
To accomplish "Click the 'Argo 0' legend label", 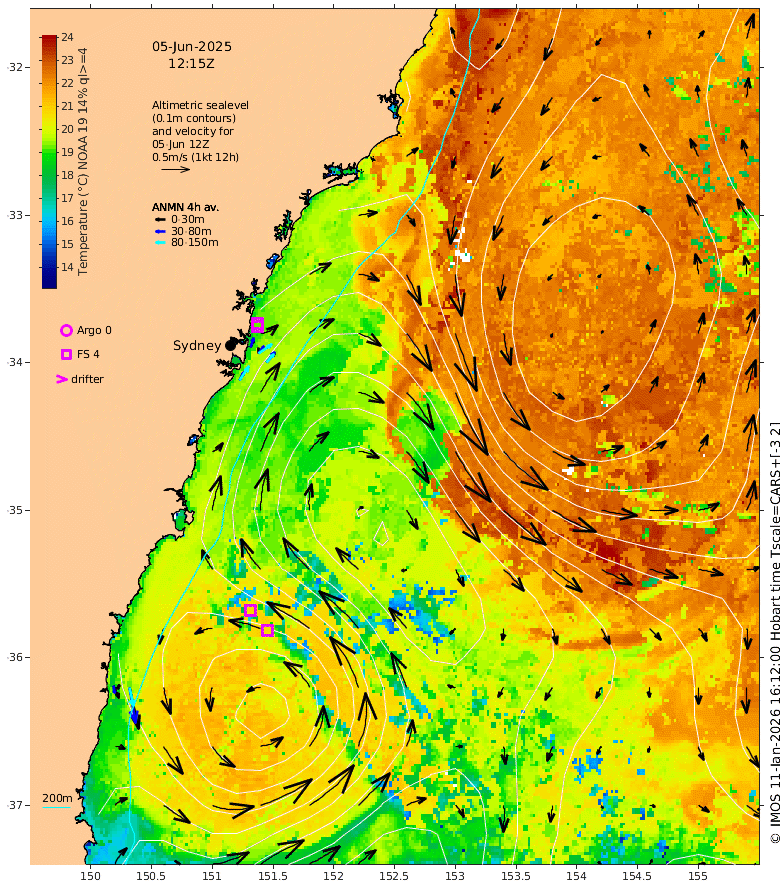I will pyautogui.click(x=94, y=330).
